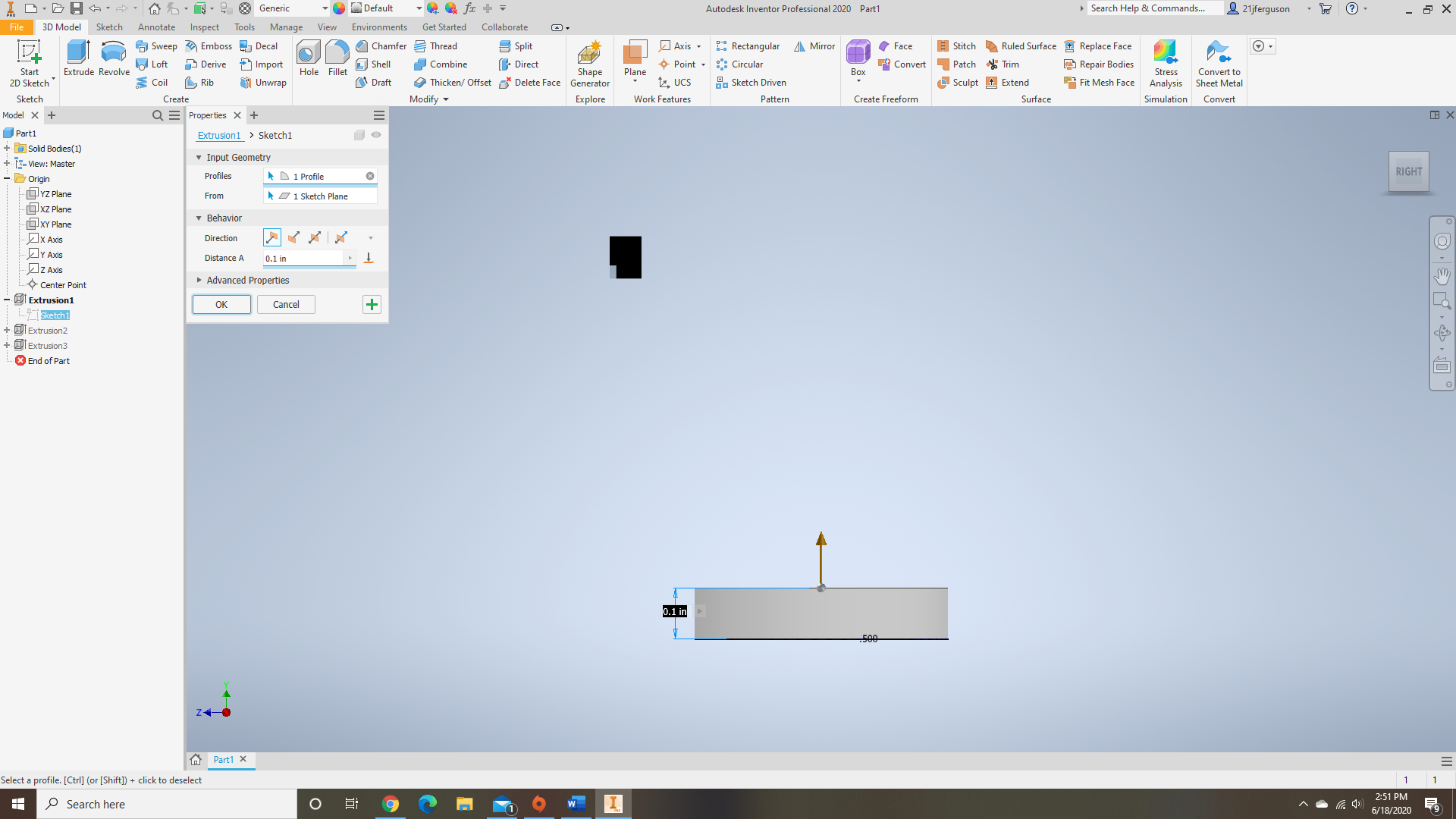This screenshot has height=819, width=1456.
Task: Start a 2D Sketch
Action: coord(30,64)
